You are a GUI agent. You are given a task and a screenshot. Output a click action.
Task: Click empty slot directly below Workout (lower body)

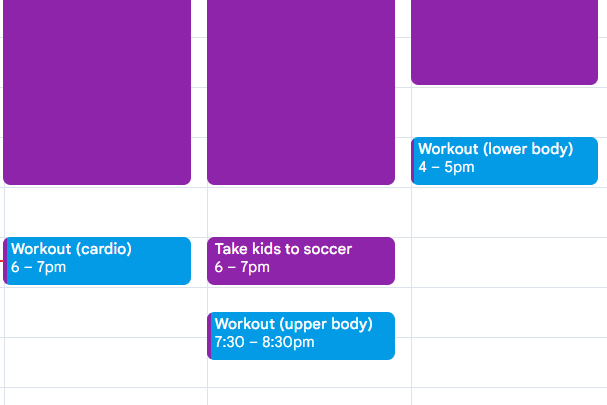pyautogui.click(x=504, y=211)
